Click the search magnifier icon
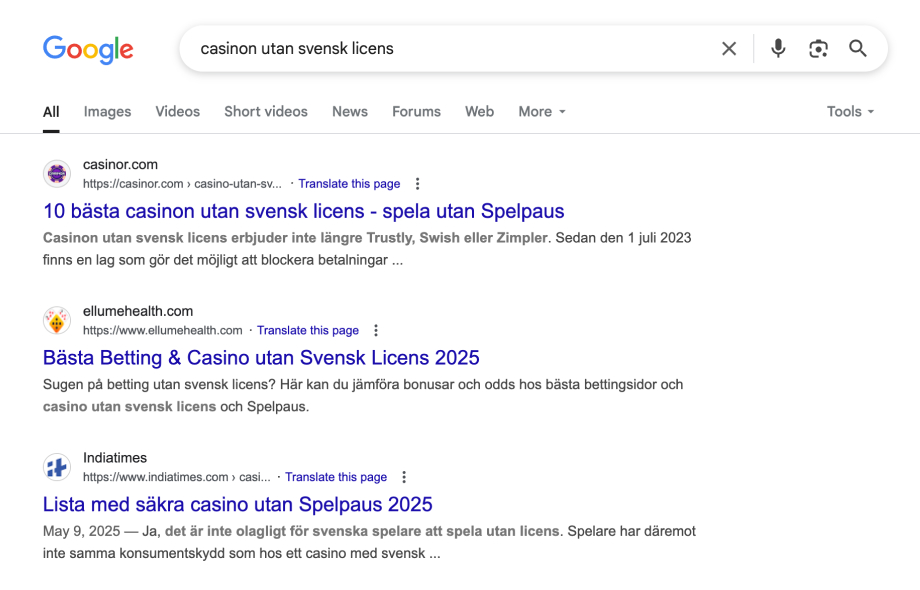This screenshot has width=920, height=590. [x=858, y=48]
